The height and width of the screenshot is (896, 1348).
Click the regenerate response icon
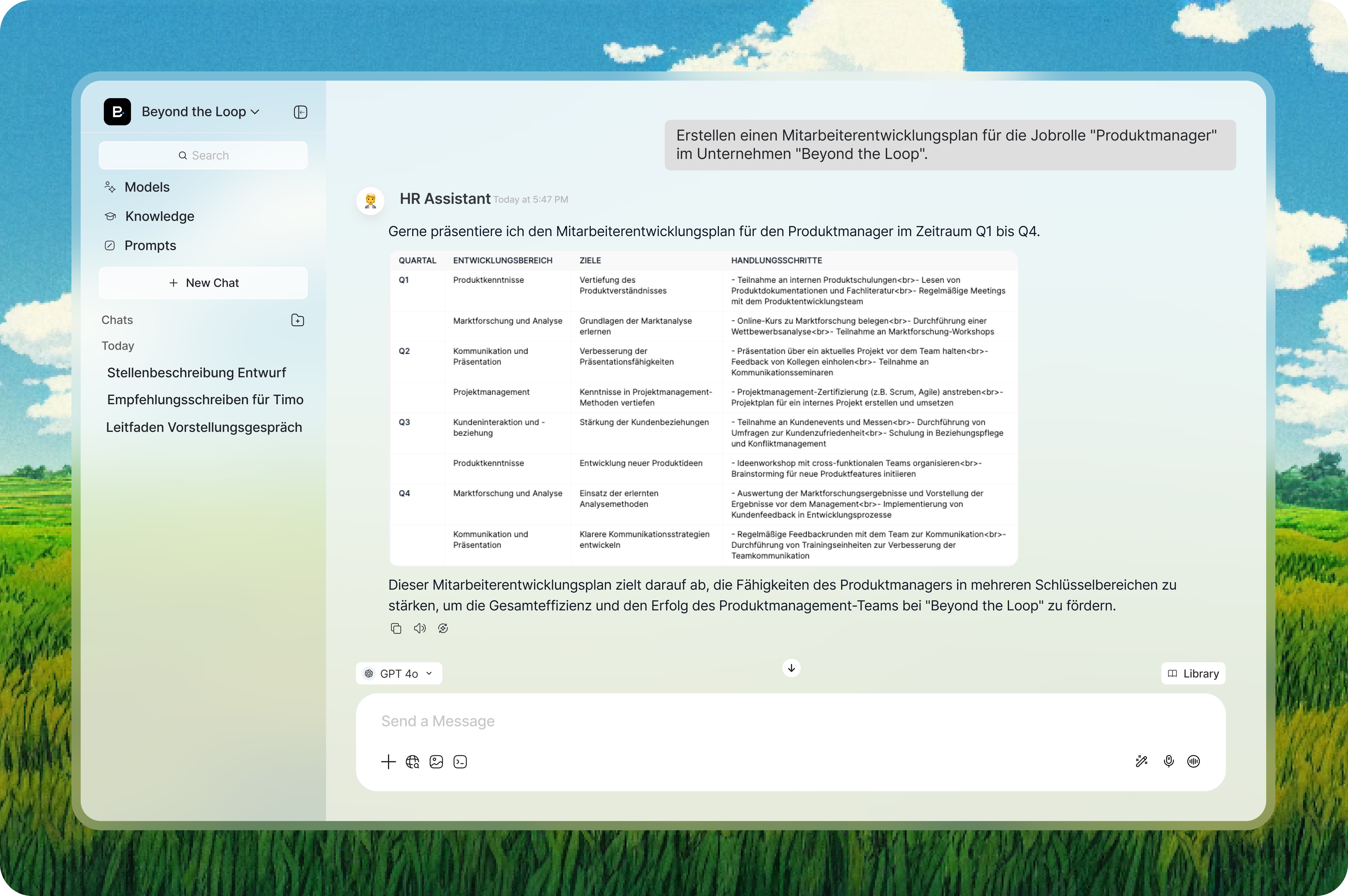coord(443,629)
